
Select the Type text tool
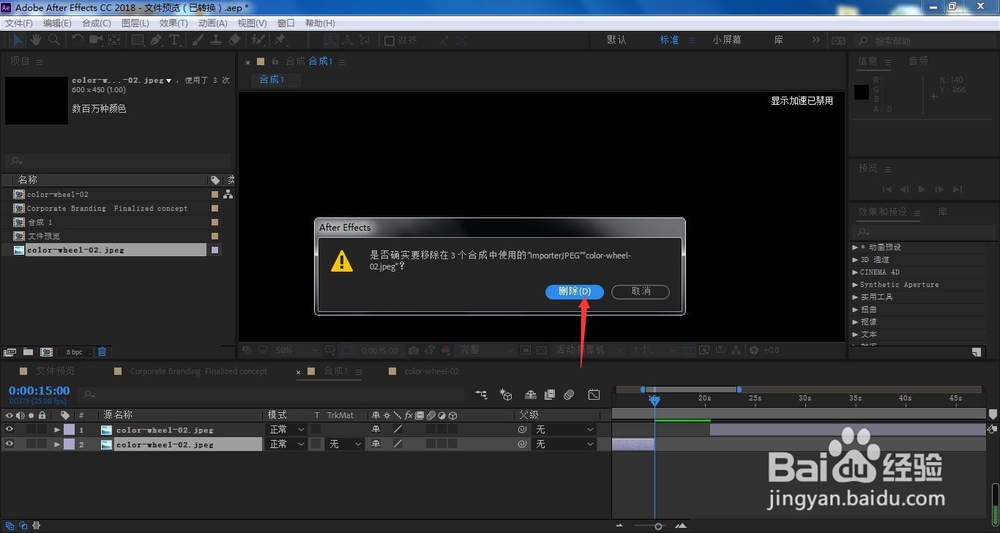173,40
